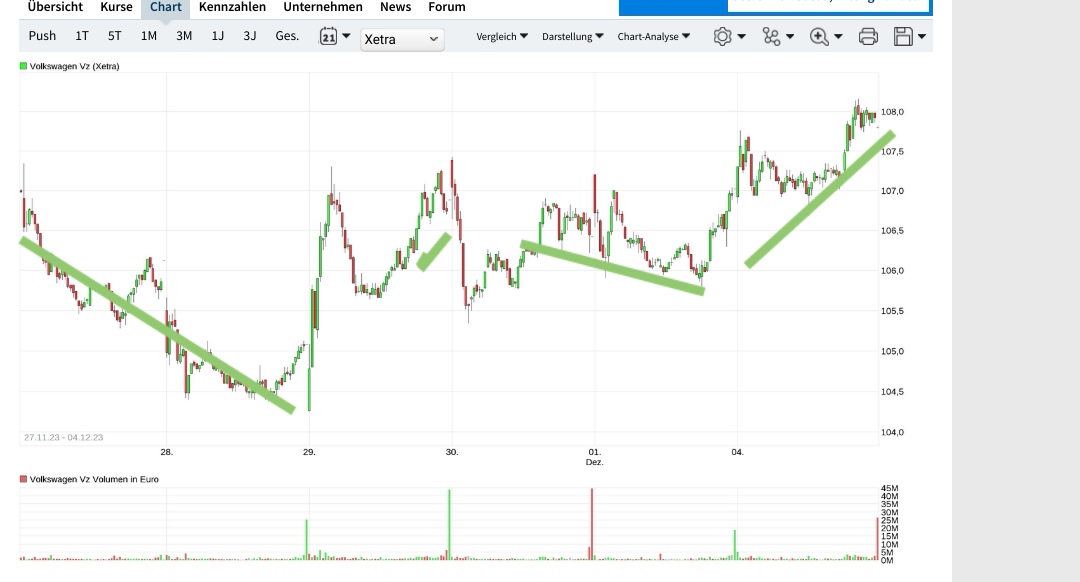Expand dropdown arrow beside zoom magnifier

[x=838, y=37]
